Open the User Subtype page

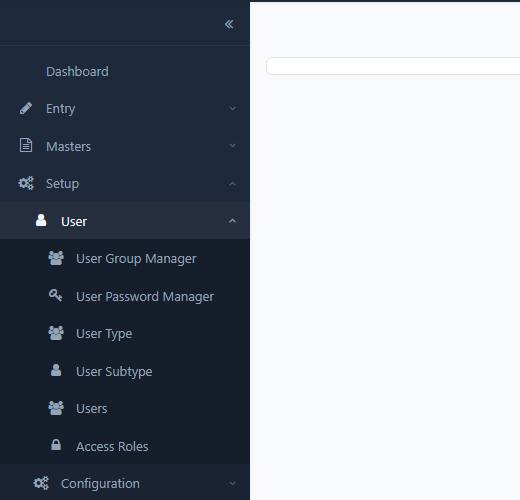click(x=114, y=372)
